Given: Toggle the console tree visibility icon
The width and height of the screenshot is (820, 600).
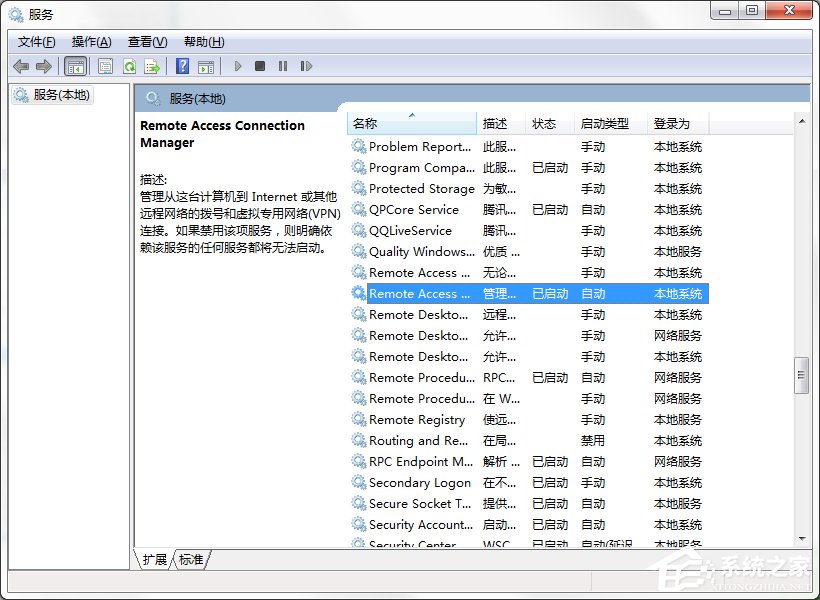Looking at the screenshot, I should click(75, 66).
